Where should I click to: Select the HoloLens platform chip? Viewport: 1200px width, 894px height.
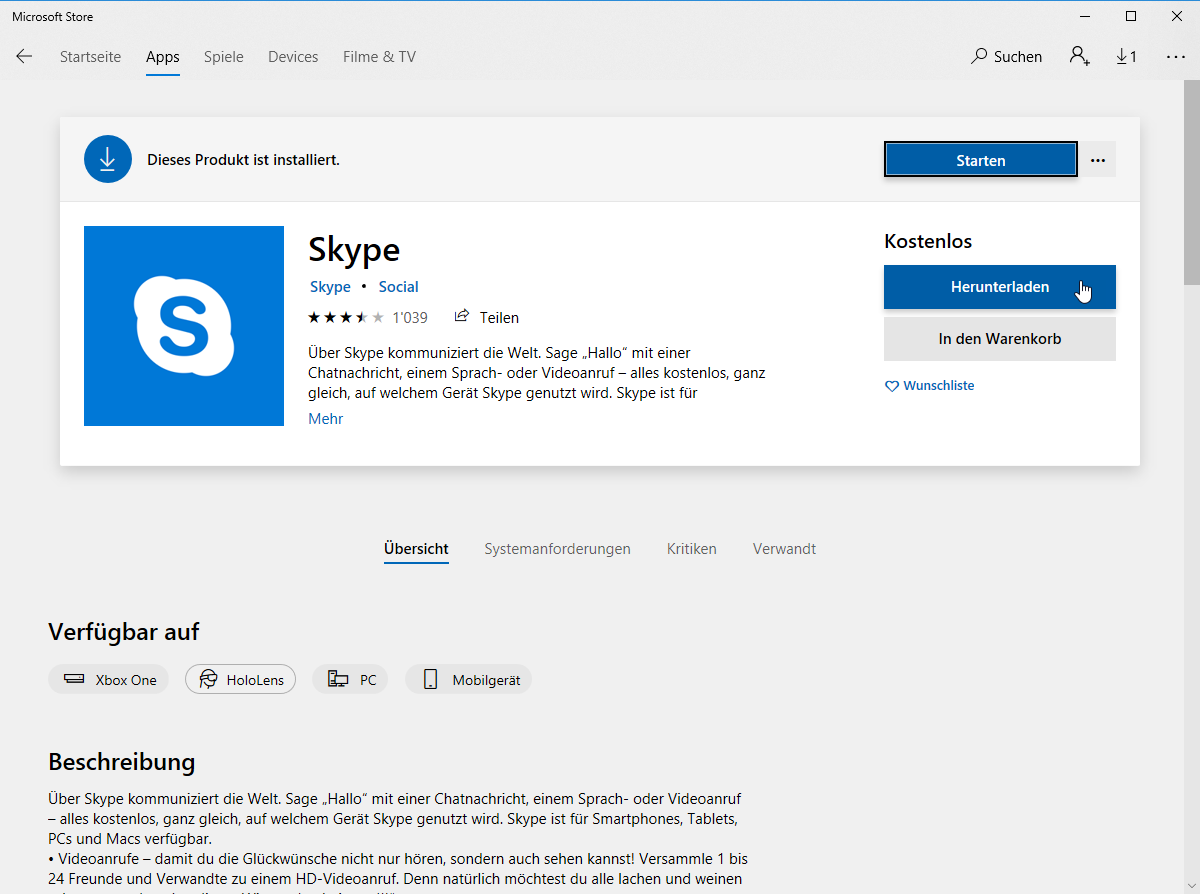pyautogui.click(x=240, y=680)
